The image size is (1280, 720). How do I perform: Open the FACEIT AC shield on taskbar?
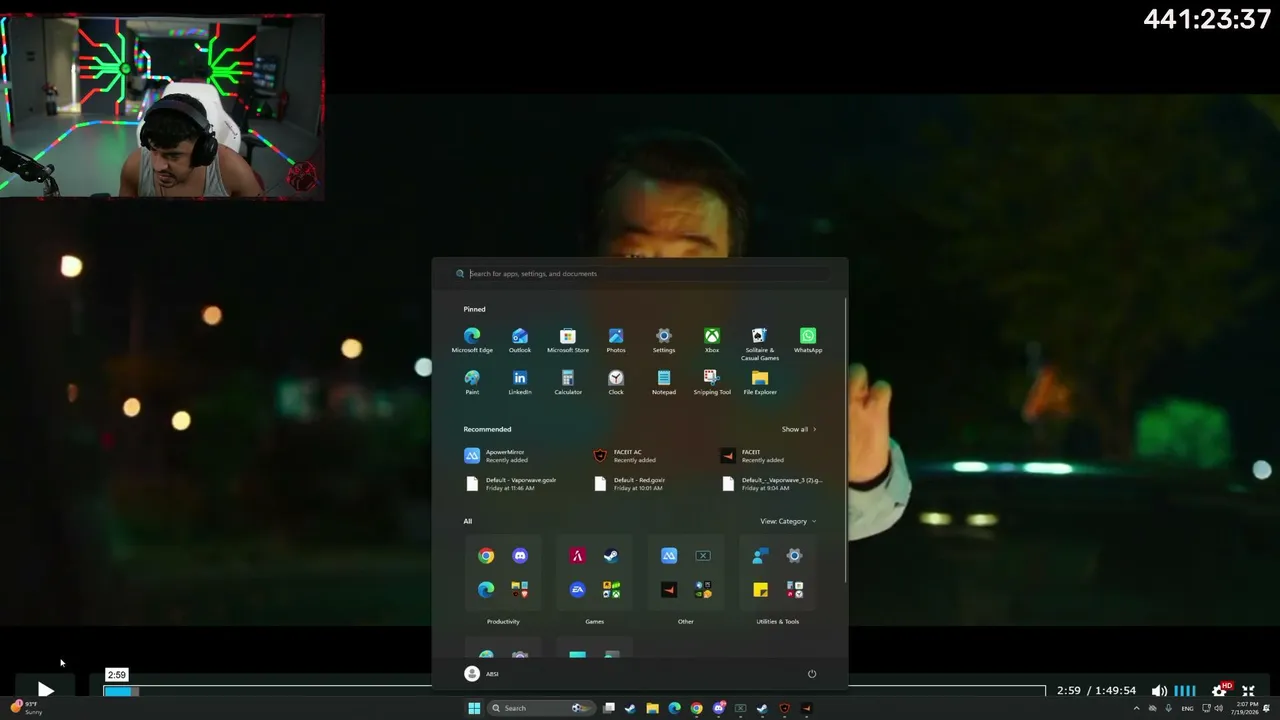[784, 708]
